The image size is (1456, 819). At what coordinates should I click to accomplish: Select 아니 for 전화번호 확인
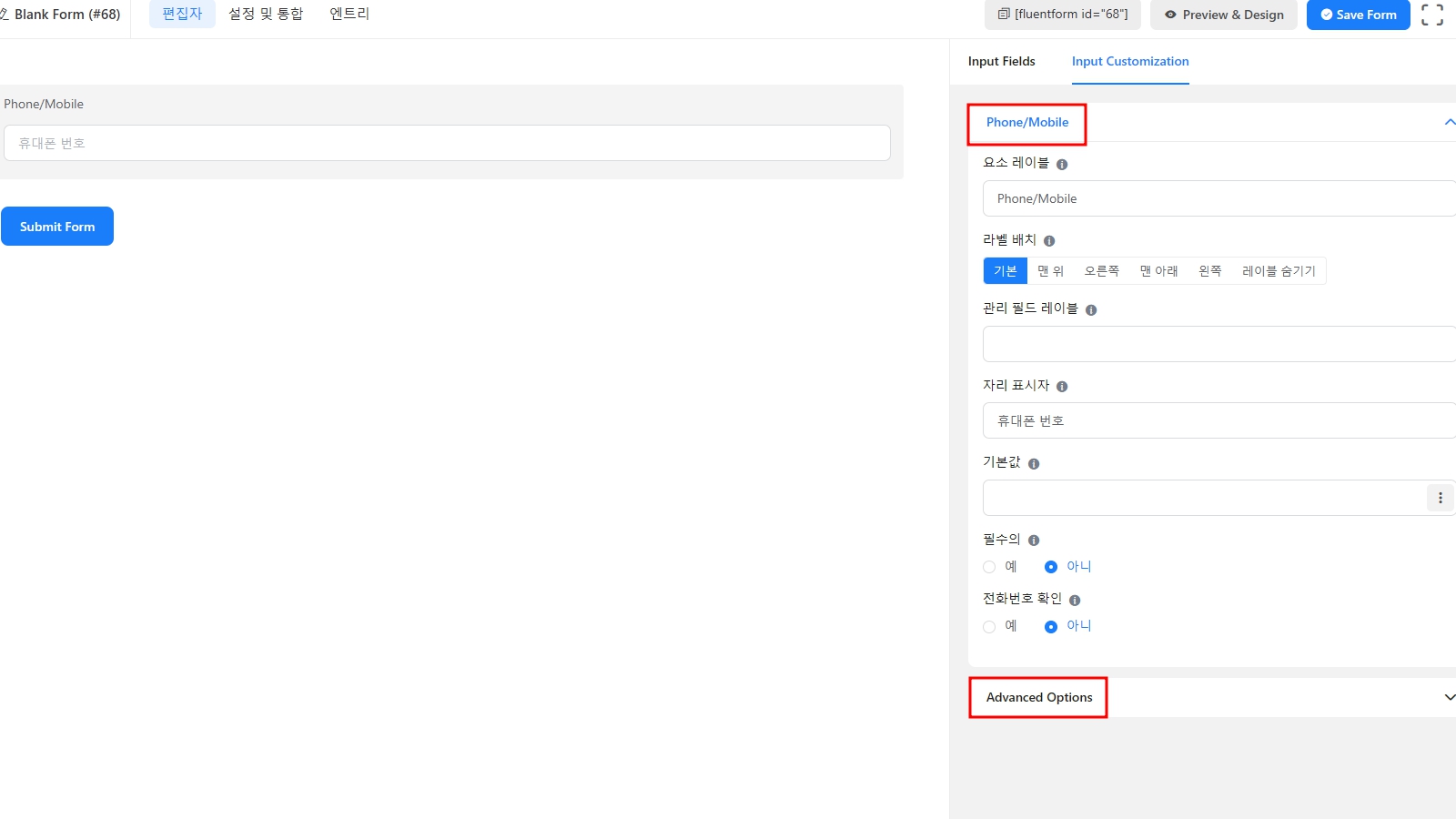click(x=1051, y=627)
